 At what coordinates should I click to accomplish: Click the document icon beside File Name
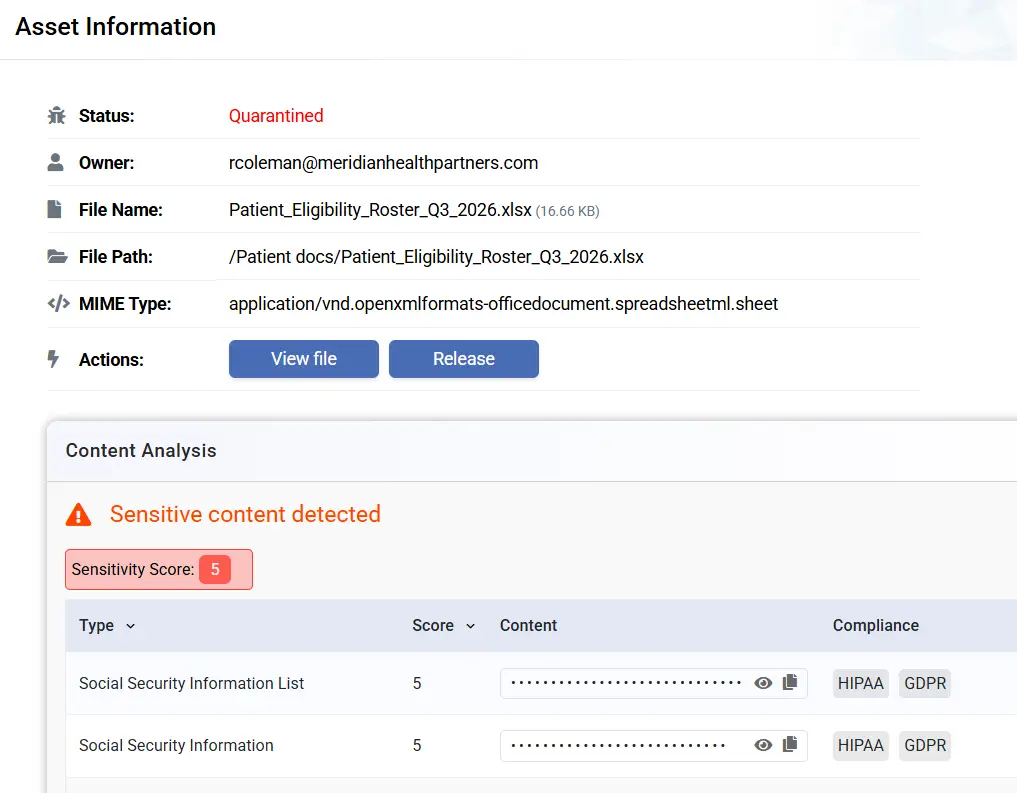pos(54,209)
